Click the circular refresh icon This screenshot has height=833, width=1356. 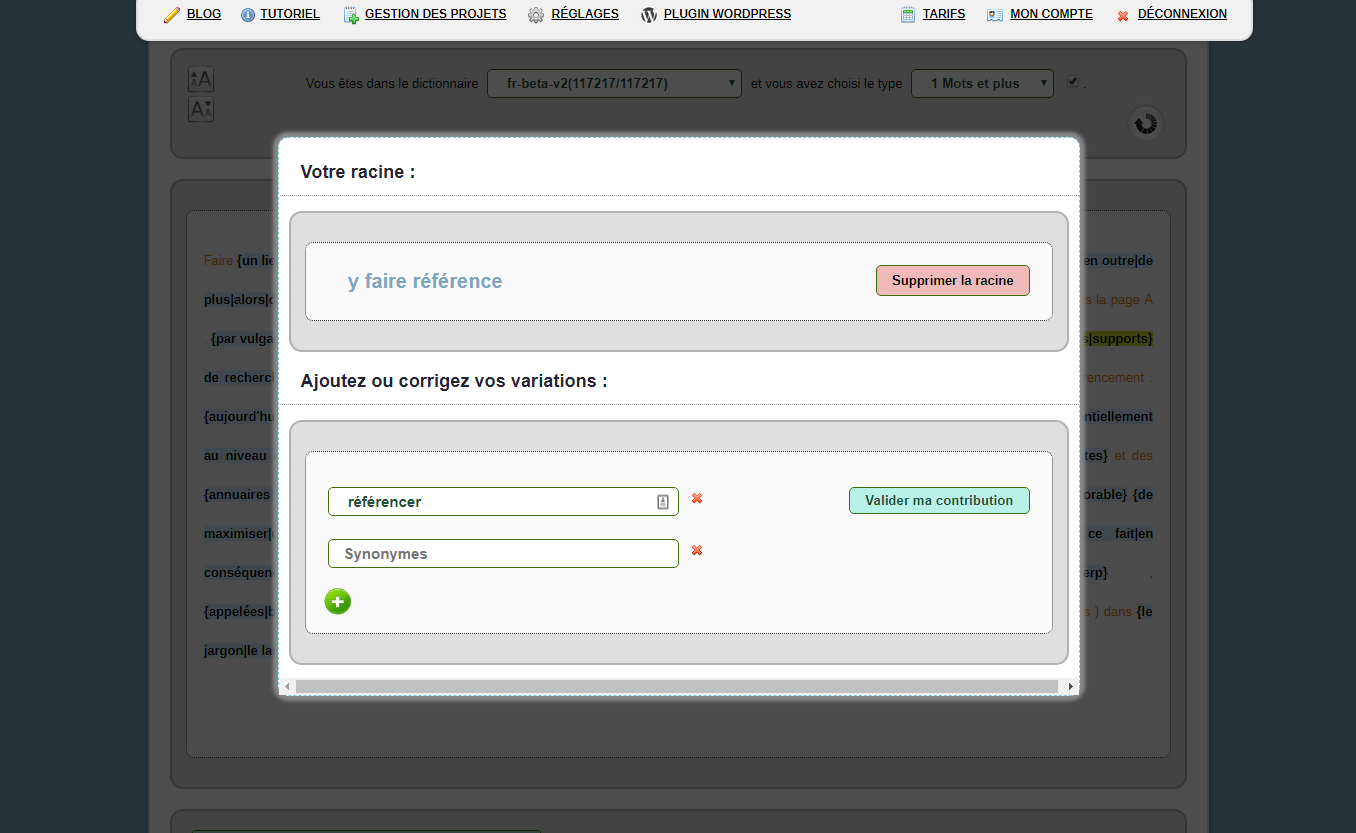1146,124
